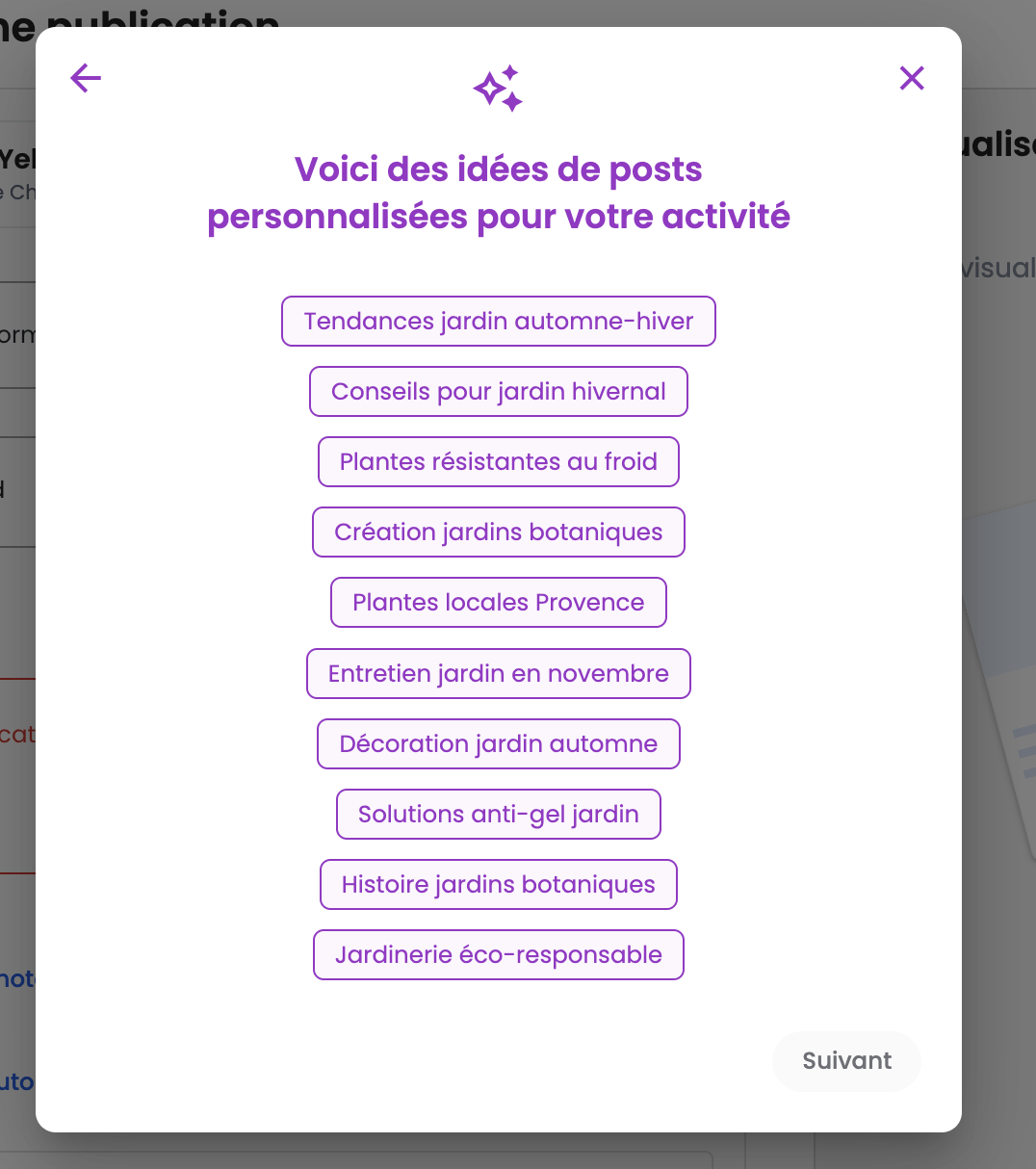
Task: Click the sparkles AI icon
Action: coord(498,89)
